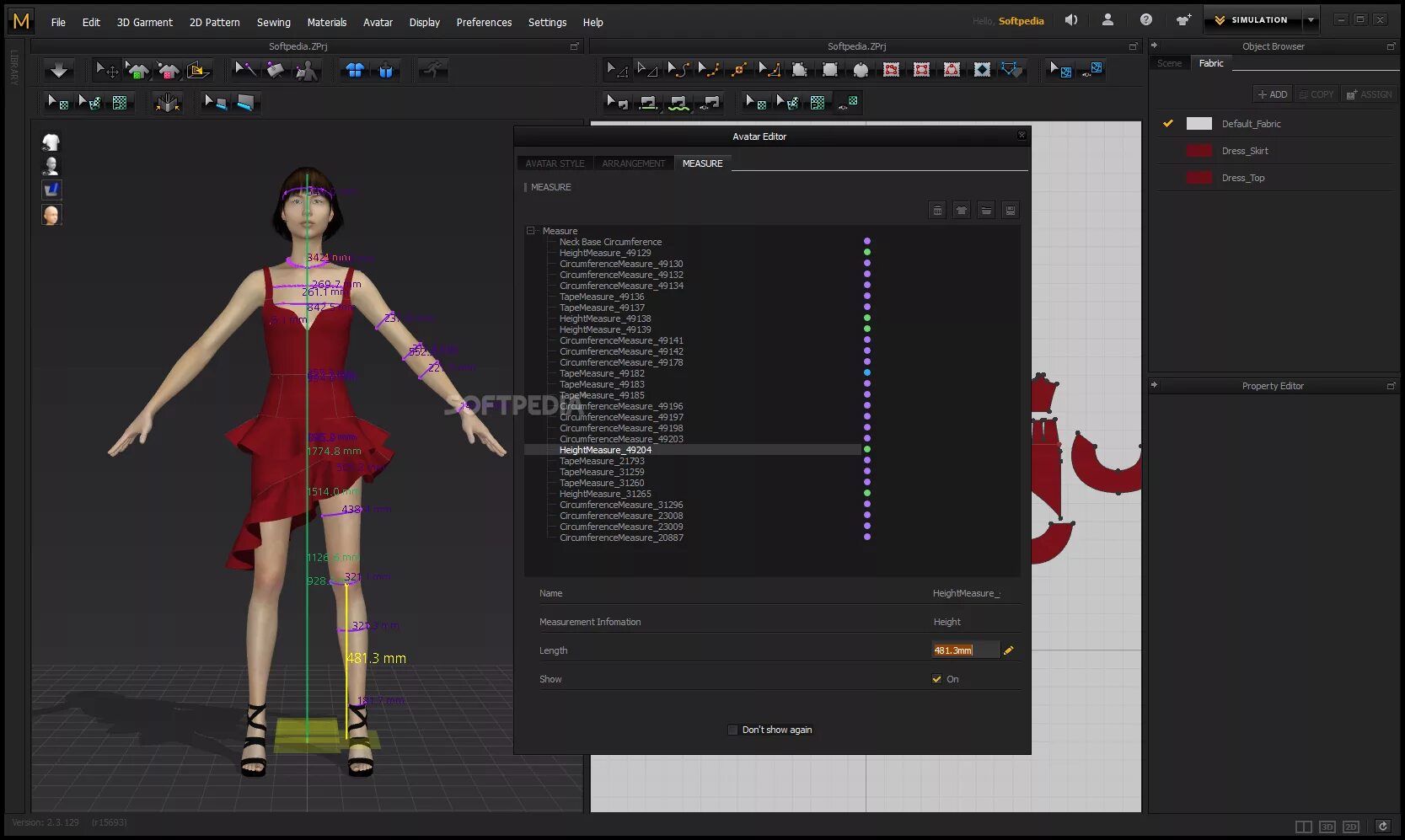Screen dimensions: 1405x840
Task: Collapse the Measure tree in Avatar Editor
Action: pos(531,230)
